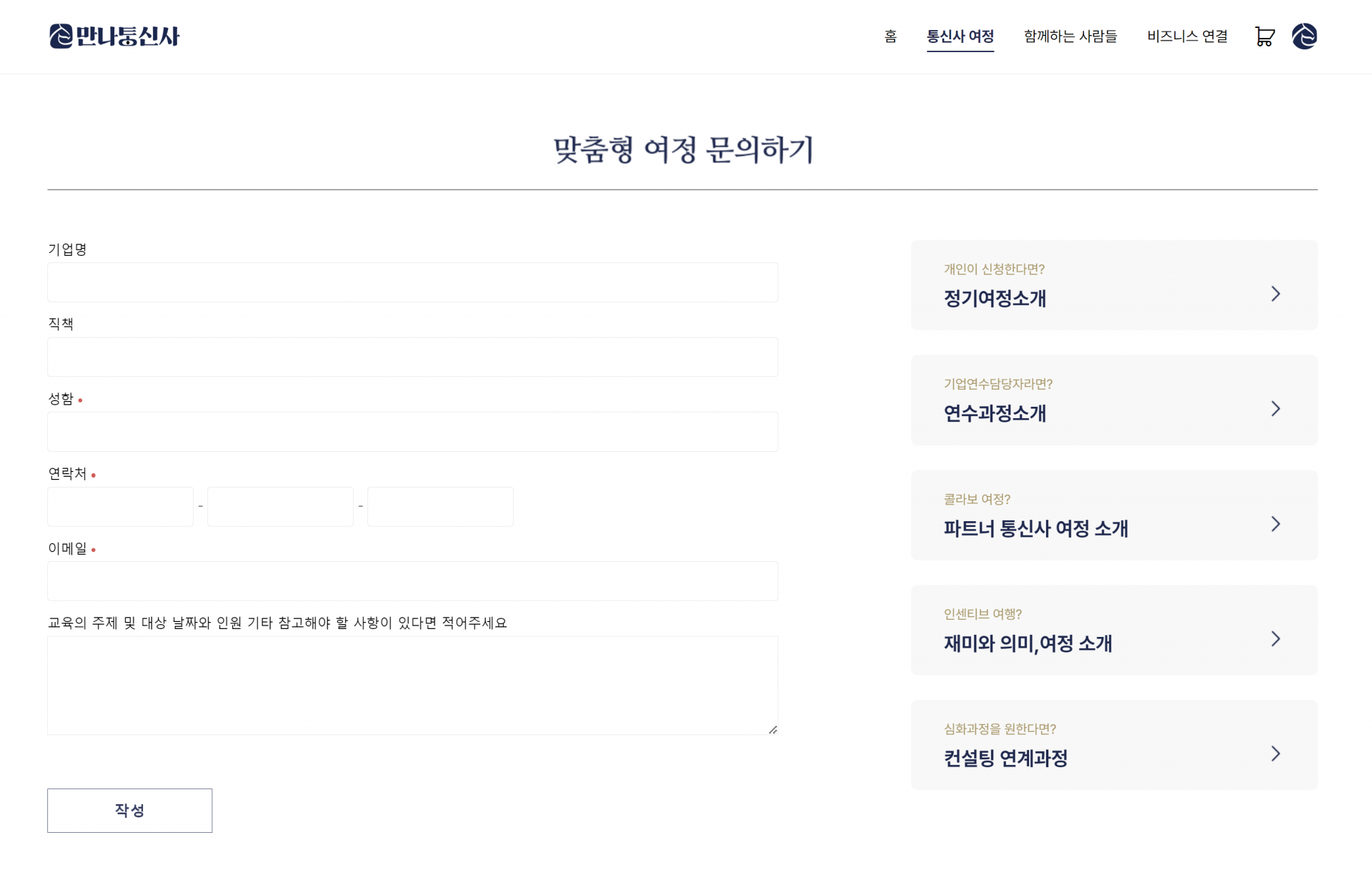Click the textarea resize handle
The image size is (1372, 875).
click(x=773, y=730)
